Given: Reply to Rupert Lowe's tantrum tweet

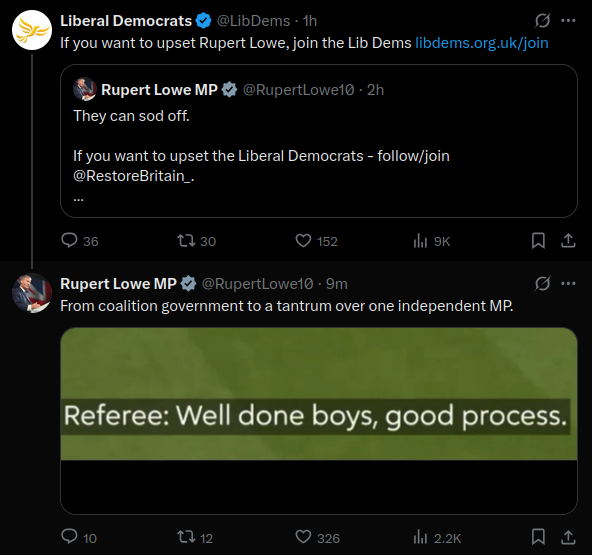Looking at the screenshot, I should click(x=79, y=537).
